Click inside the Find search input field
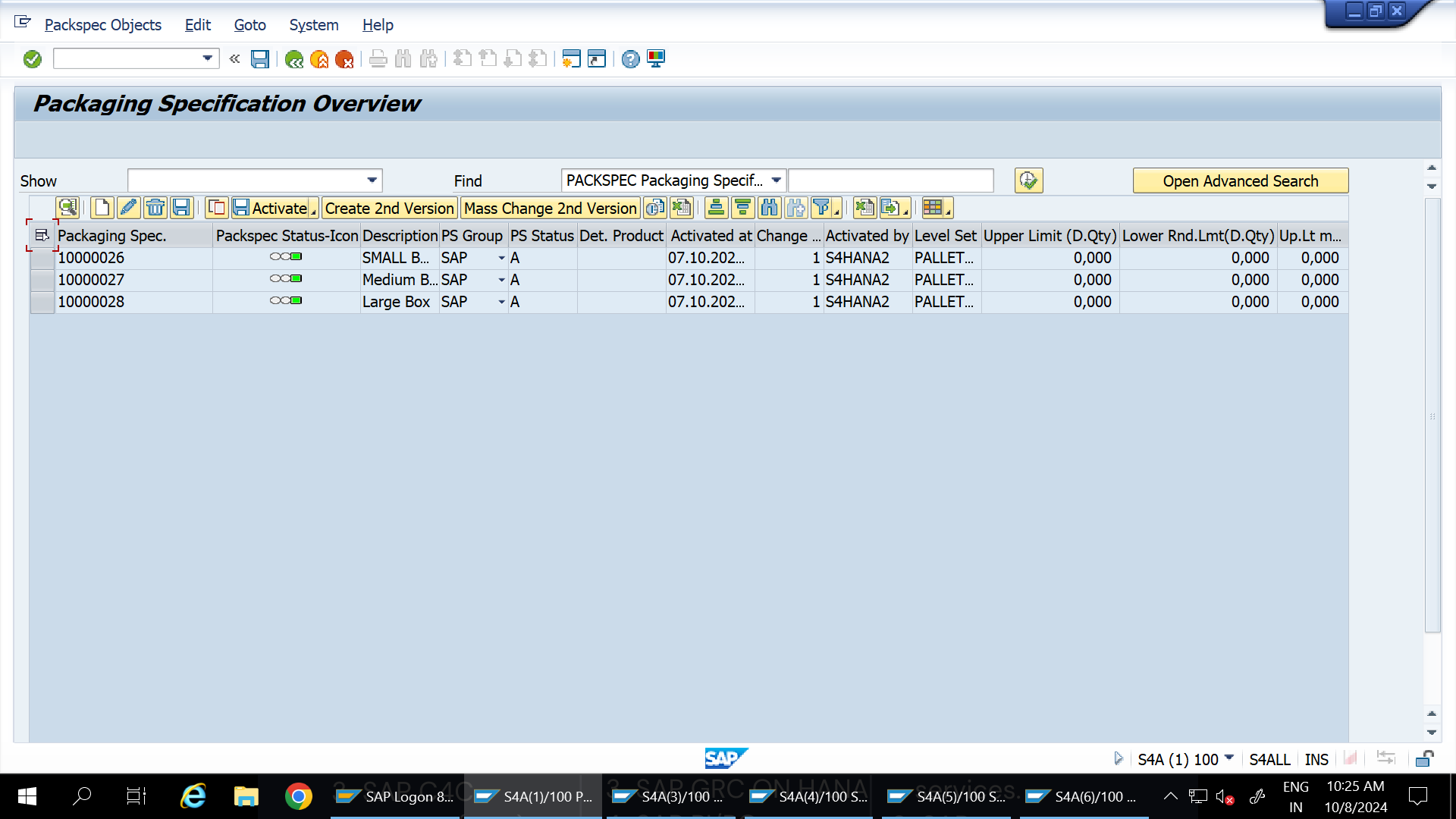Screen dimensions: 1456x819 click(x=891, y=180)
